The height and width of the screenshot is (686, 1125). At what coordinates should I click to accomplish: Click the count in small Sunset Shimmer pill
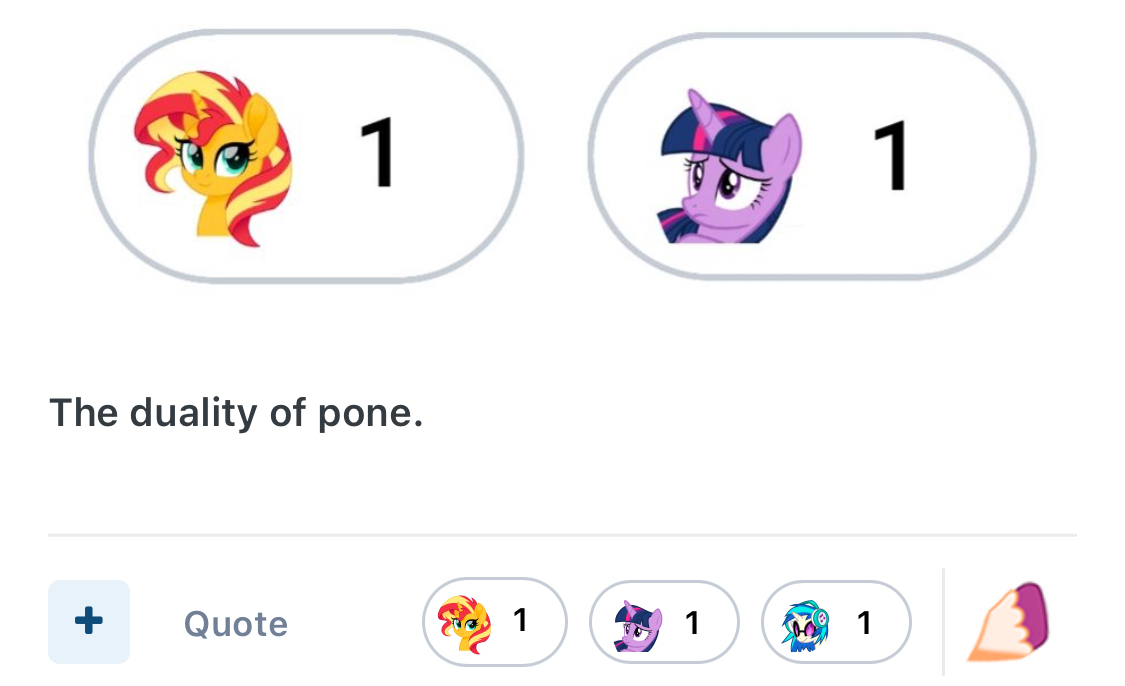pos(520,620)
